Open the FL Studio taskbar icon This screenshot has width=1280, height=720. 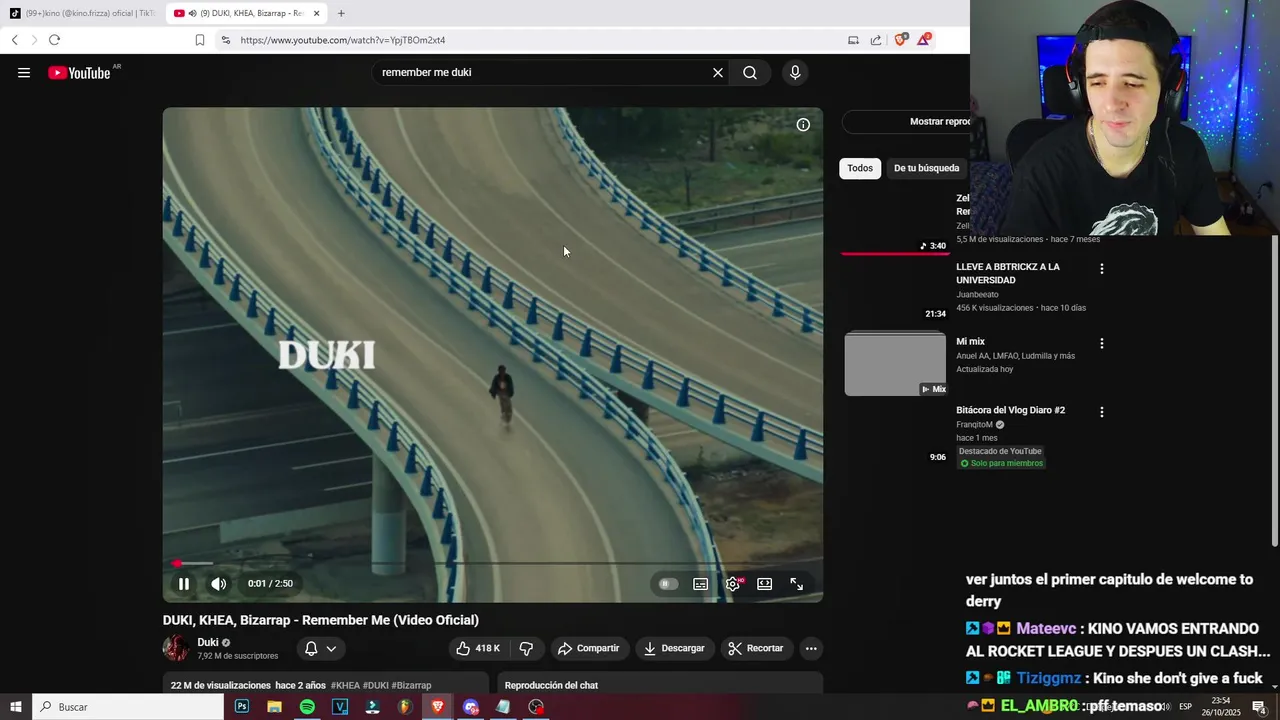tap(405, 707)
